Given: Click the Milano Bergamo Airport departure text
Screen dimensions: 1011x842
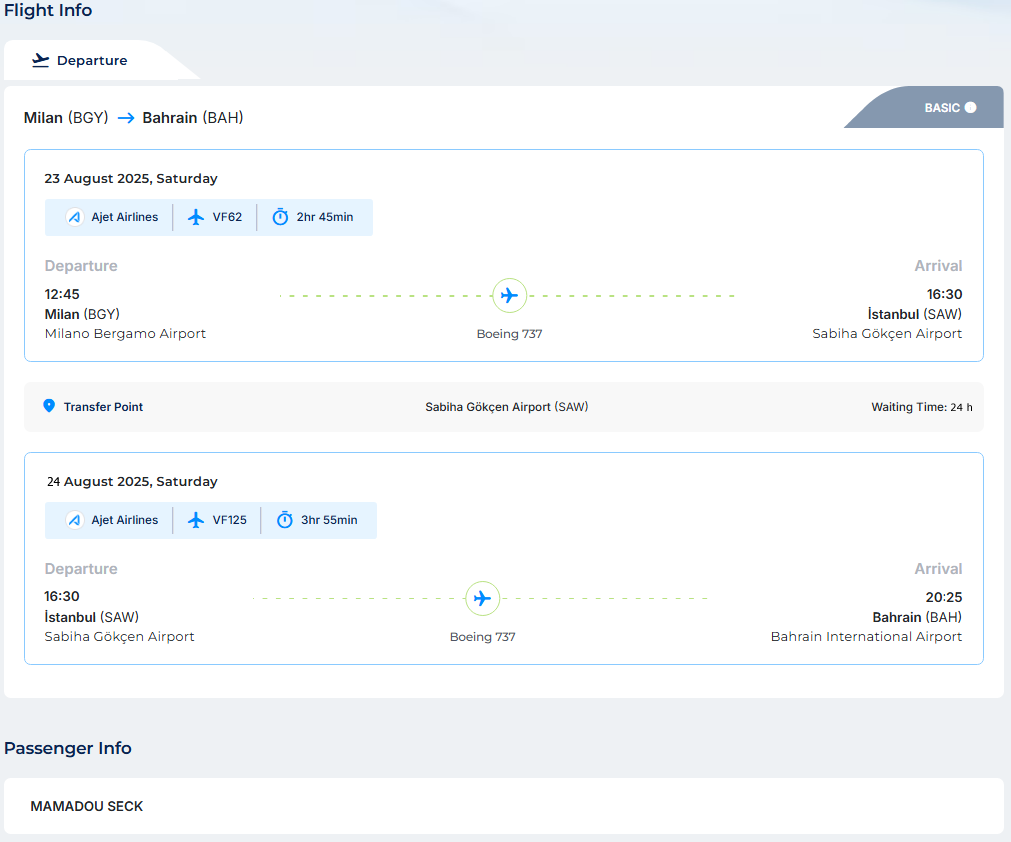Looking at the screenshot, I should point(125,334).
